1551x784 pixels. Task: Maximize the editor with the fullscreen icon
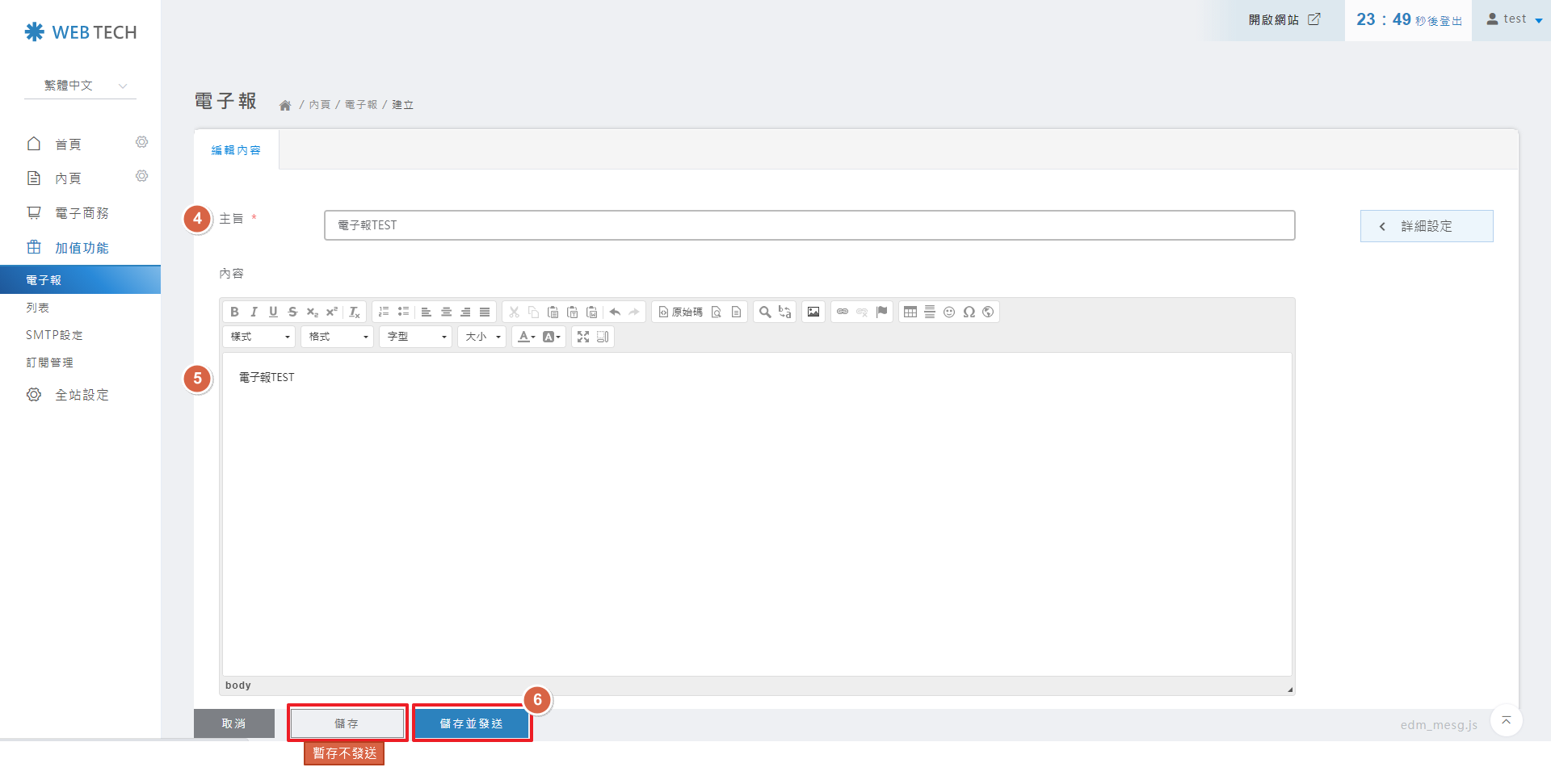pos(583,337)
